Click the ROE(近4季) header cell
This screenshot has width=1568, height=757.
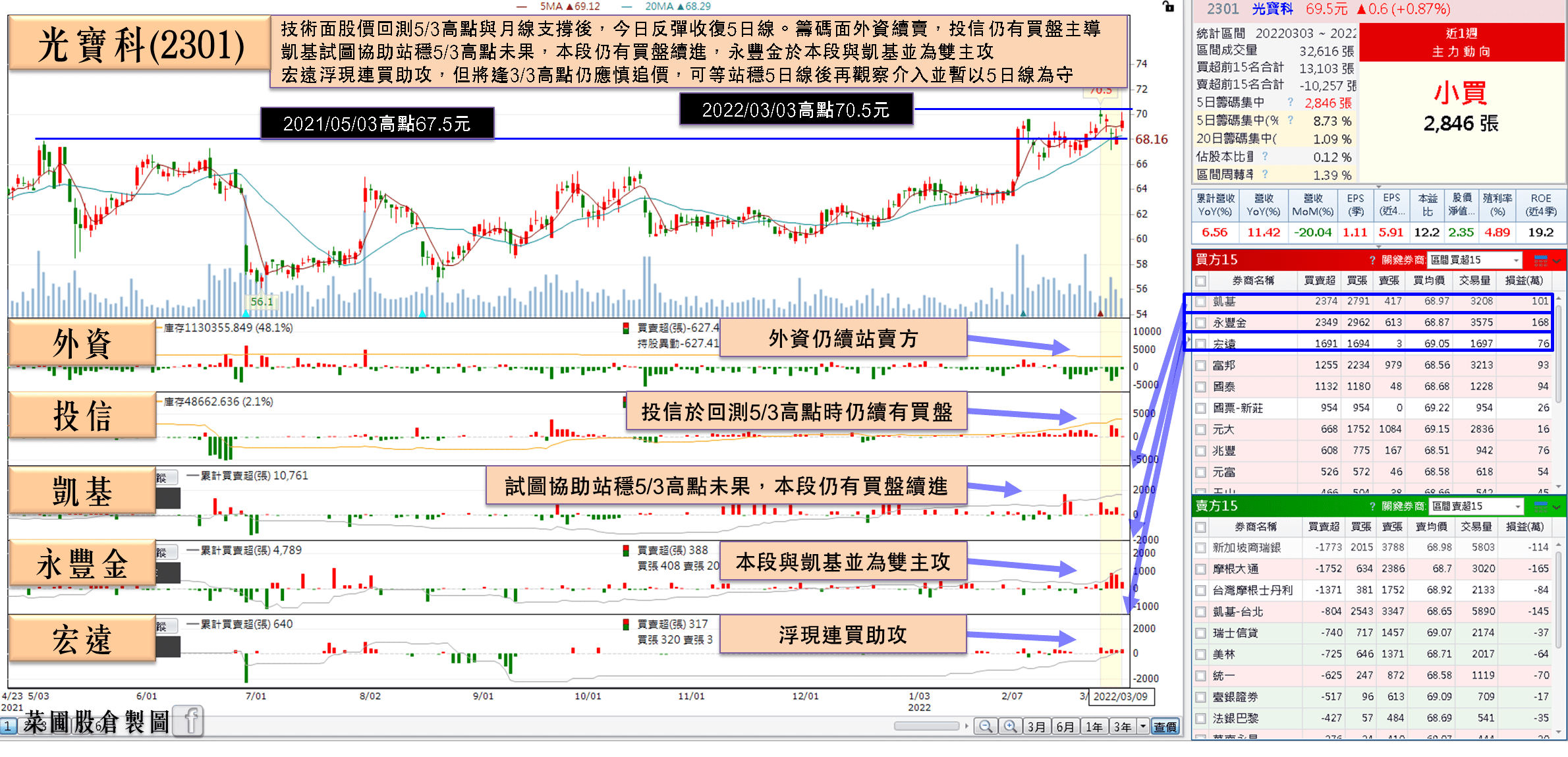coord(1540,205)
